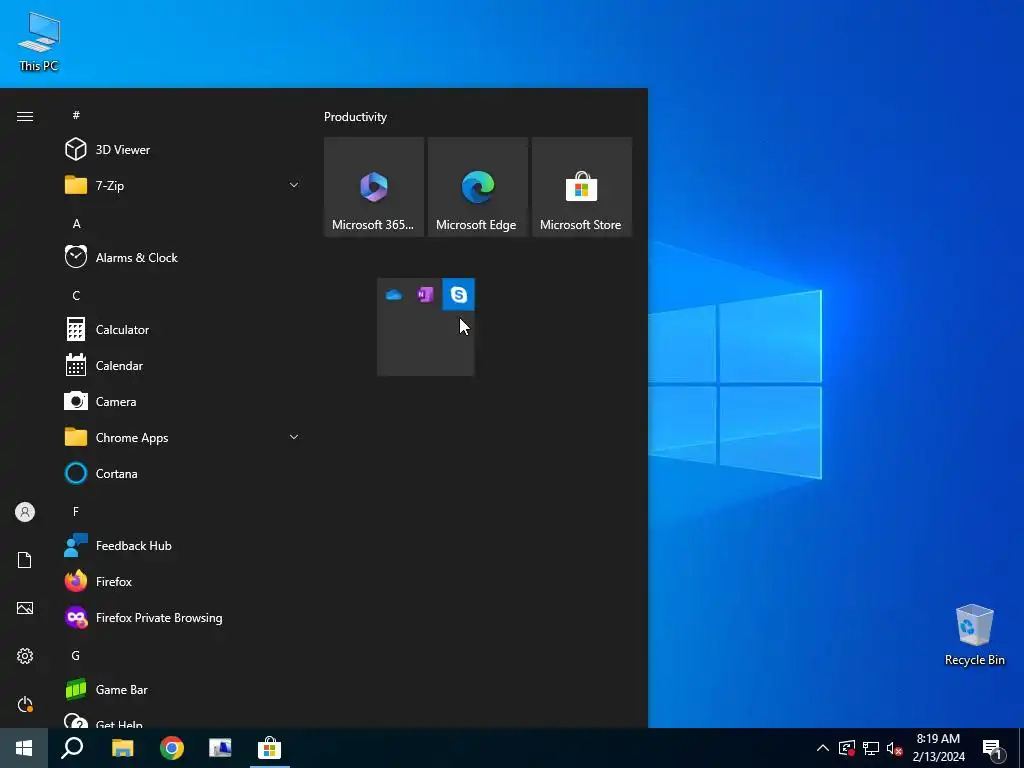Click the 'C' letter group header
1024x768 pixels.
76,295
